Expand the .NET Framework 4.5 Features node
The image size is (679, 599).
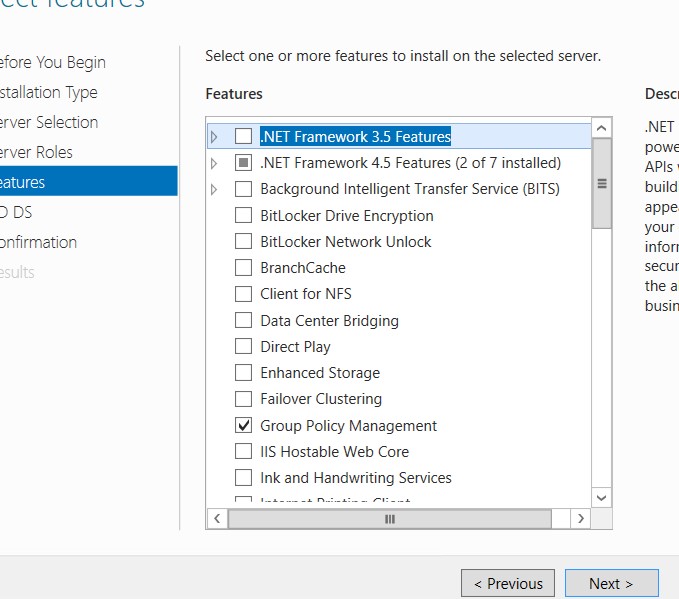point(214,163)
